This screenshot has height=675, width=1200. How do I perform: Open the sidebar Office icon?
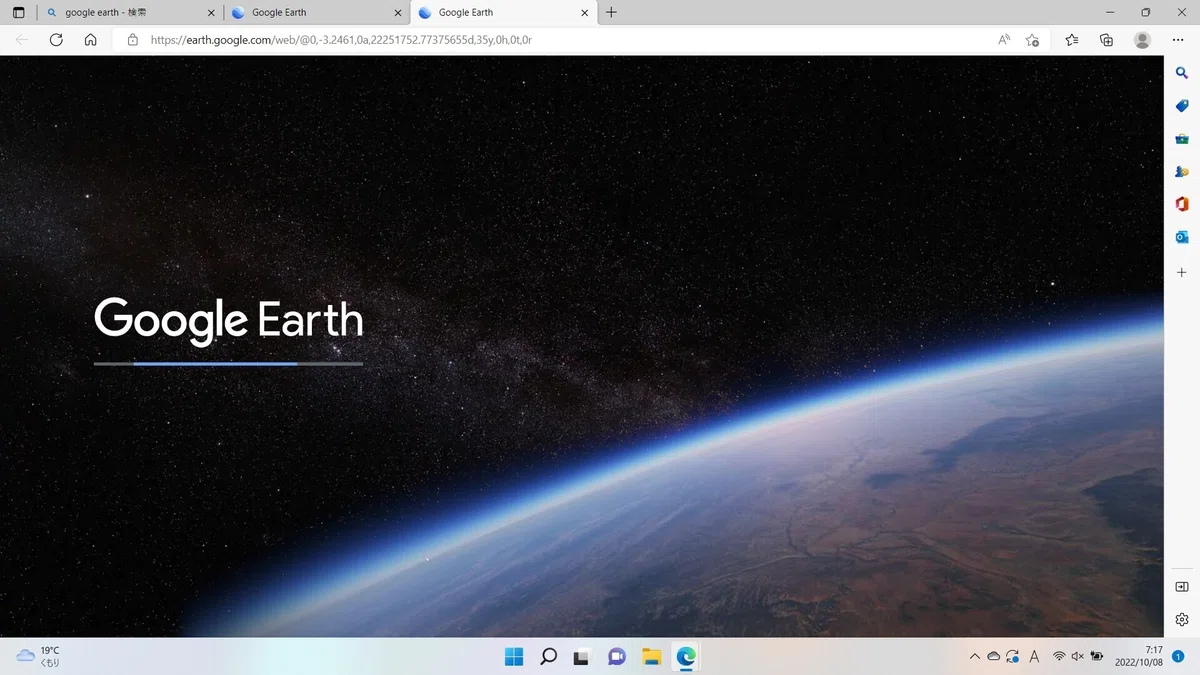click(x=1182, y=204)
